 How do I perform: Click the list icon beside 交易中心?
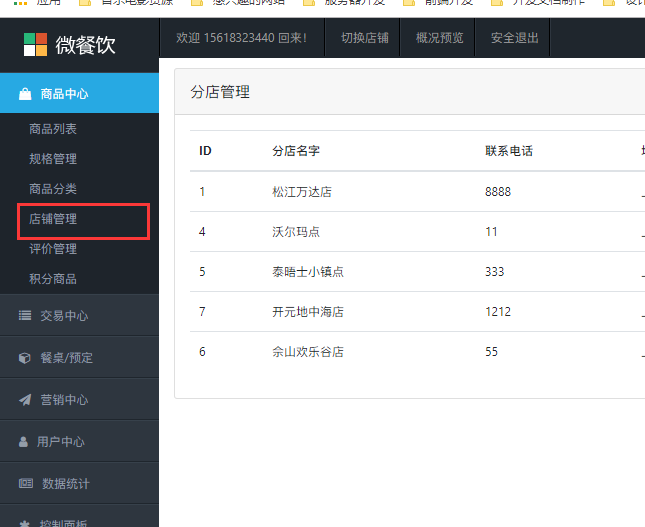pos(25,316)
